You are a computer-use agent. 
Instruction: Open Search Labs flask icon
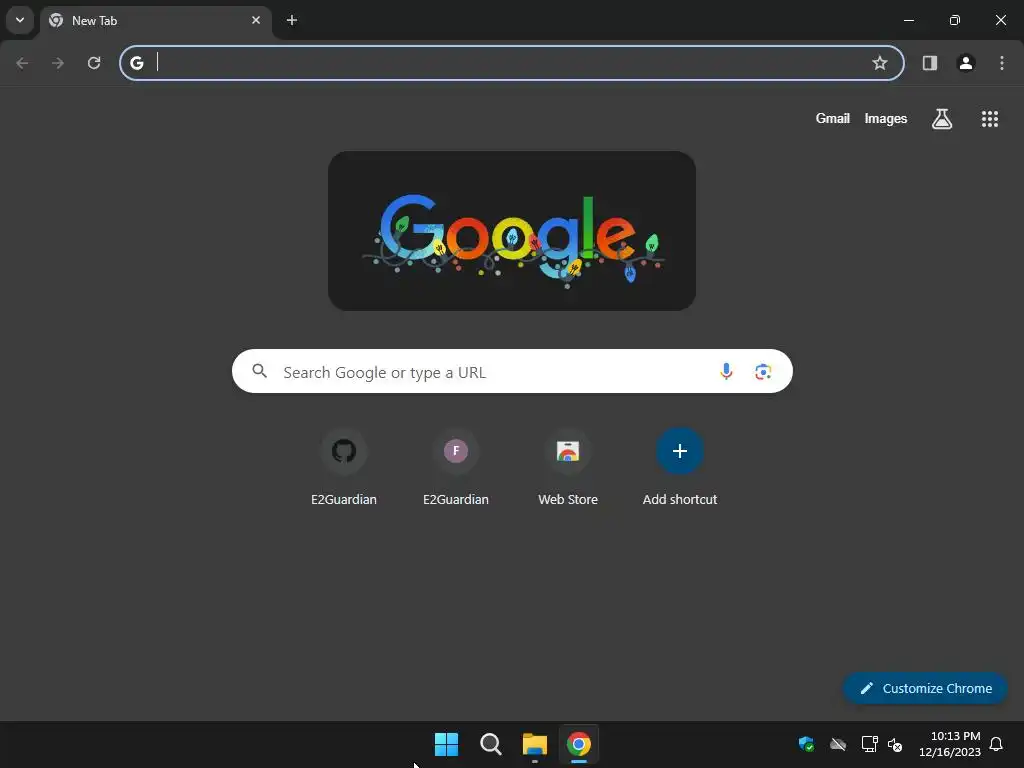[942, 119]
